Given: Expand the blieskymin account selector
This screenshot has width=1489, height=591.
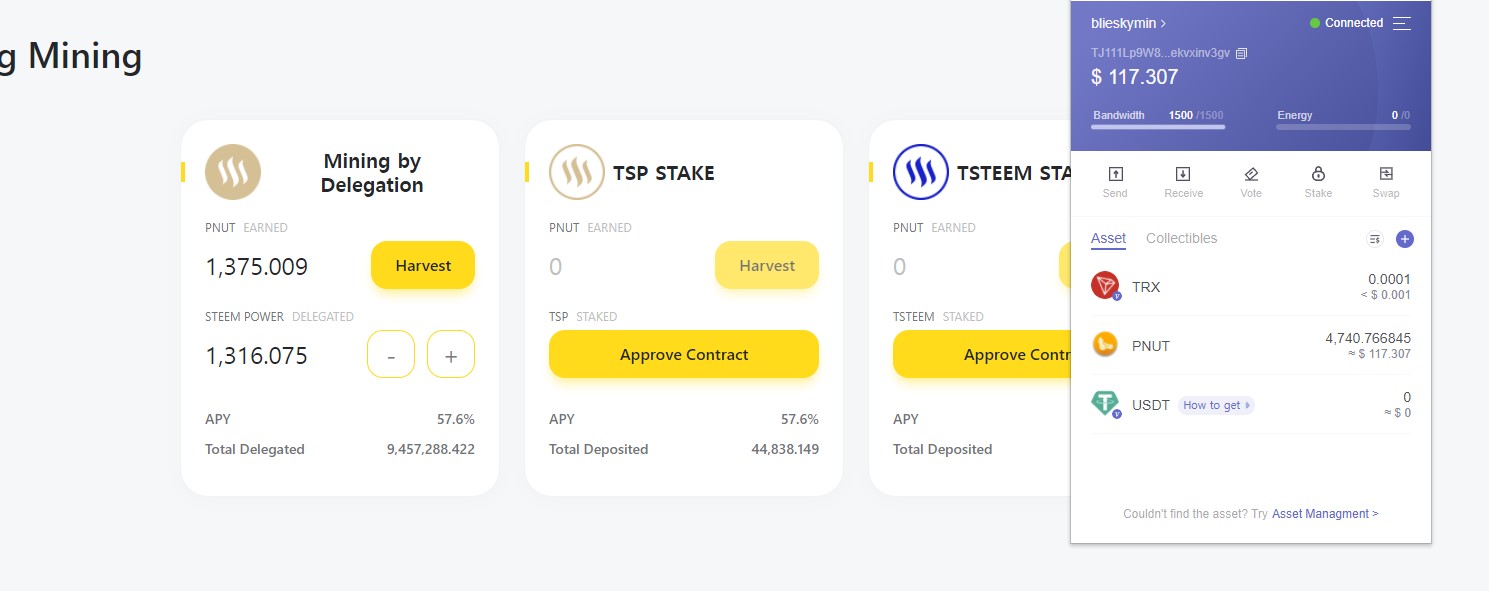Looking at the screenshot, I should [1128, 23].
